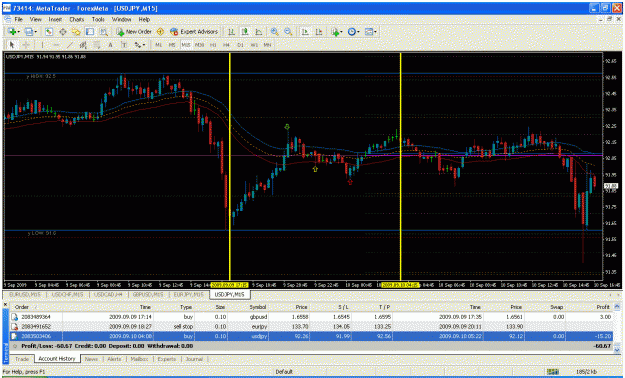The width and height of the screenshot is (625, 378).
Task: Click the connection status bars icon
Action: [552, 372]
